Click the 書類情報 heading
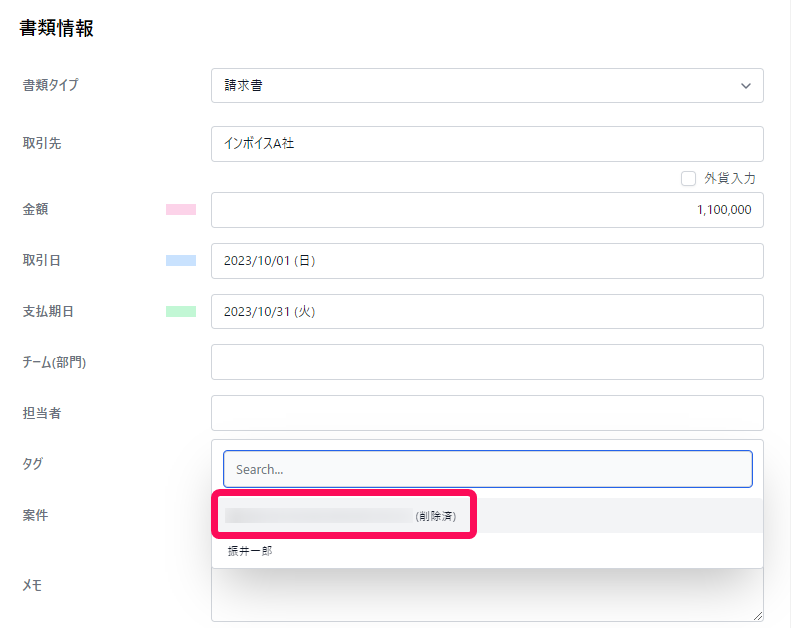 click(x=56, y=28)
